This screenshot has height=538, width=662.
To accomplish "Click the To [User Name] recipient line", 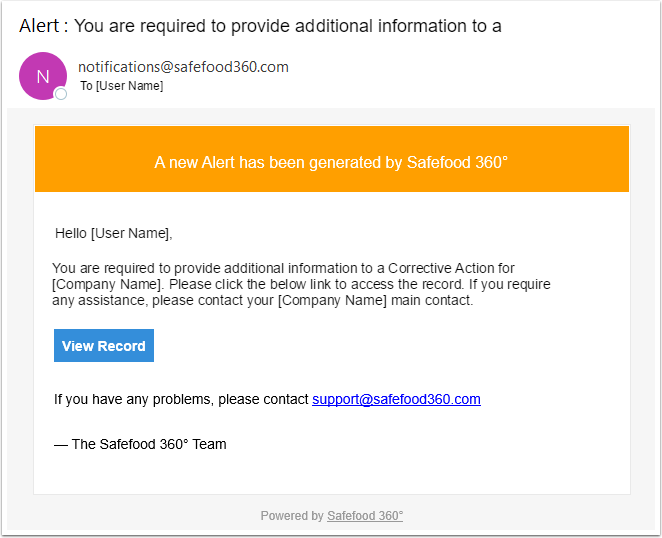I will click(x=121, y=86).
